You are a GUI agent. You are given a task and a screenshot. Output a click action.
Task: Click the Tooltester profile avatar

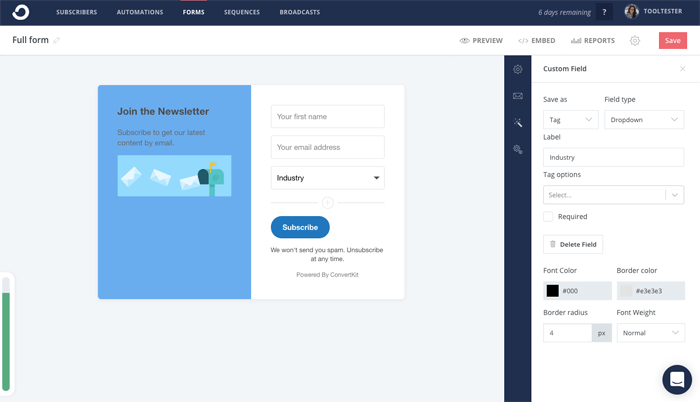pyautogui.click(x=631, y=12)
